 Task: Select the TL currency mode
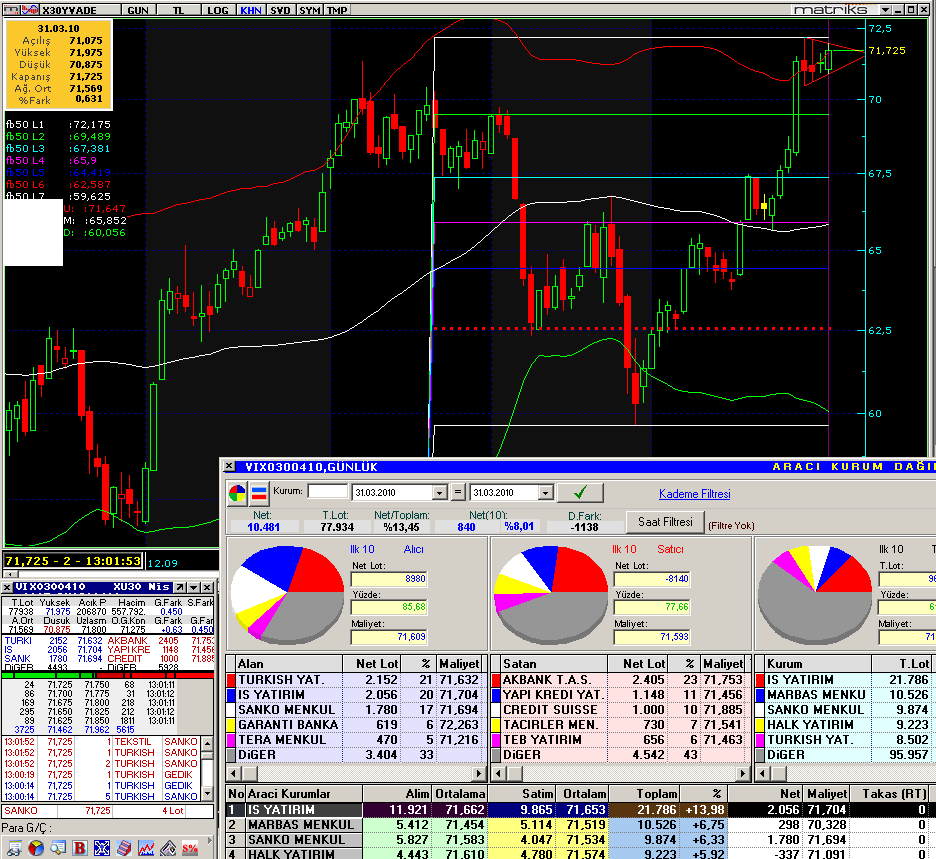(178, 10)
